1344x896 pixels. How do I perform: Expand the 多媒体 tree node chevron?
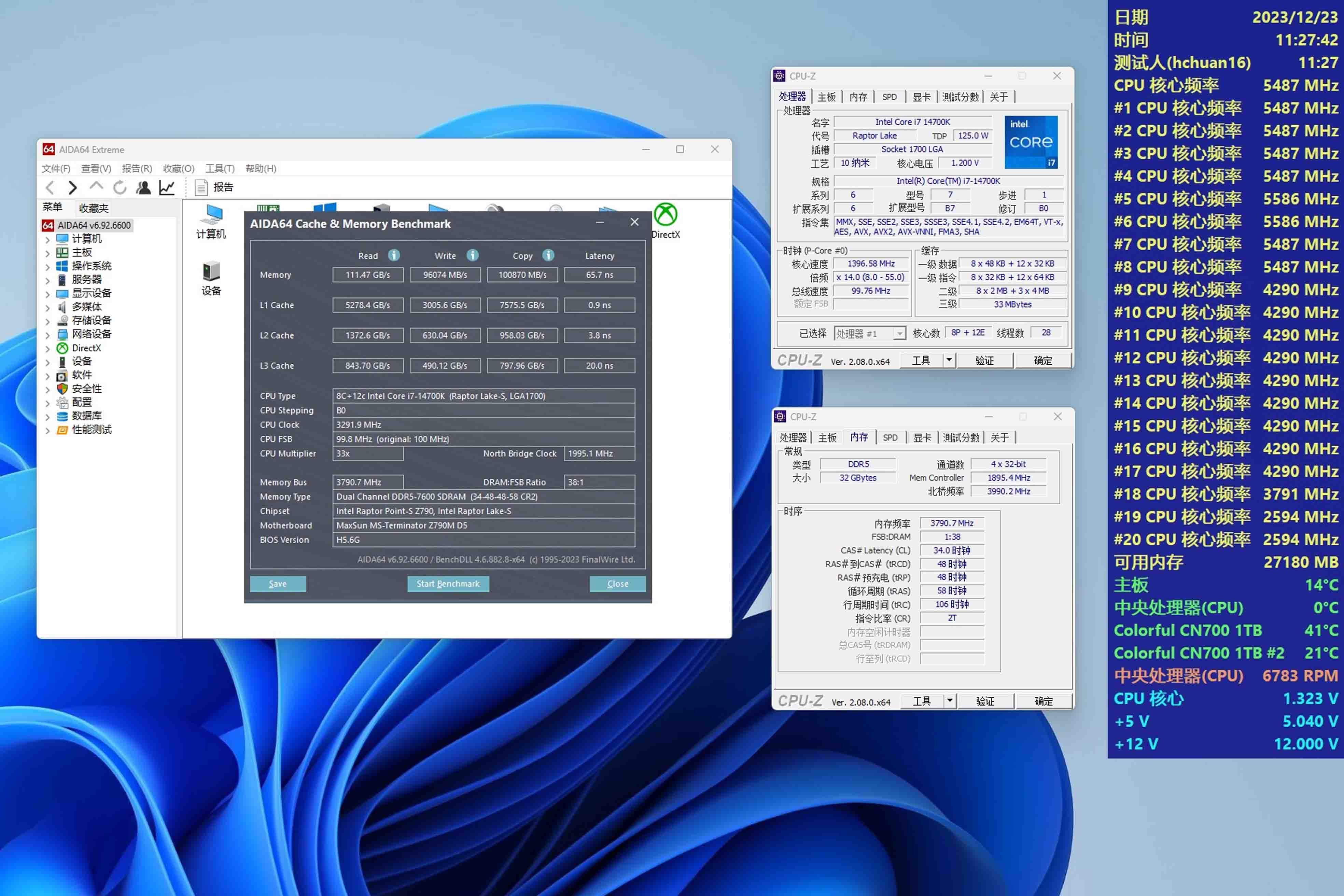48,308
